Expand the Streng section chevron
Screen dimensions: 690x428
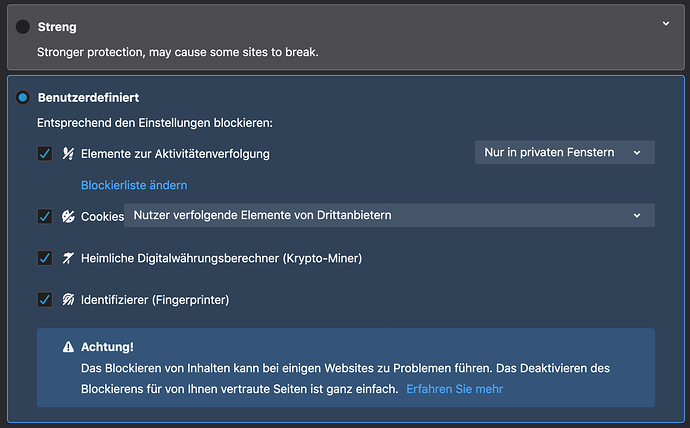[x=667, y=22]
